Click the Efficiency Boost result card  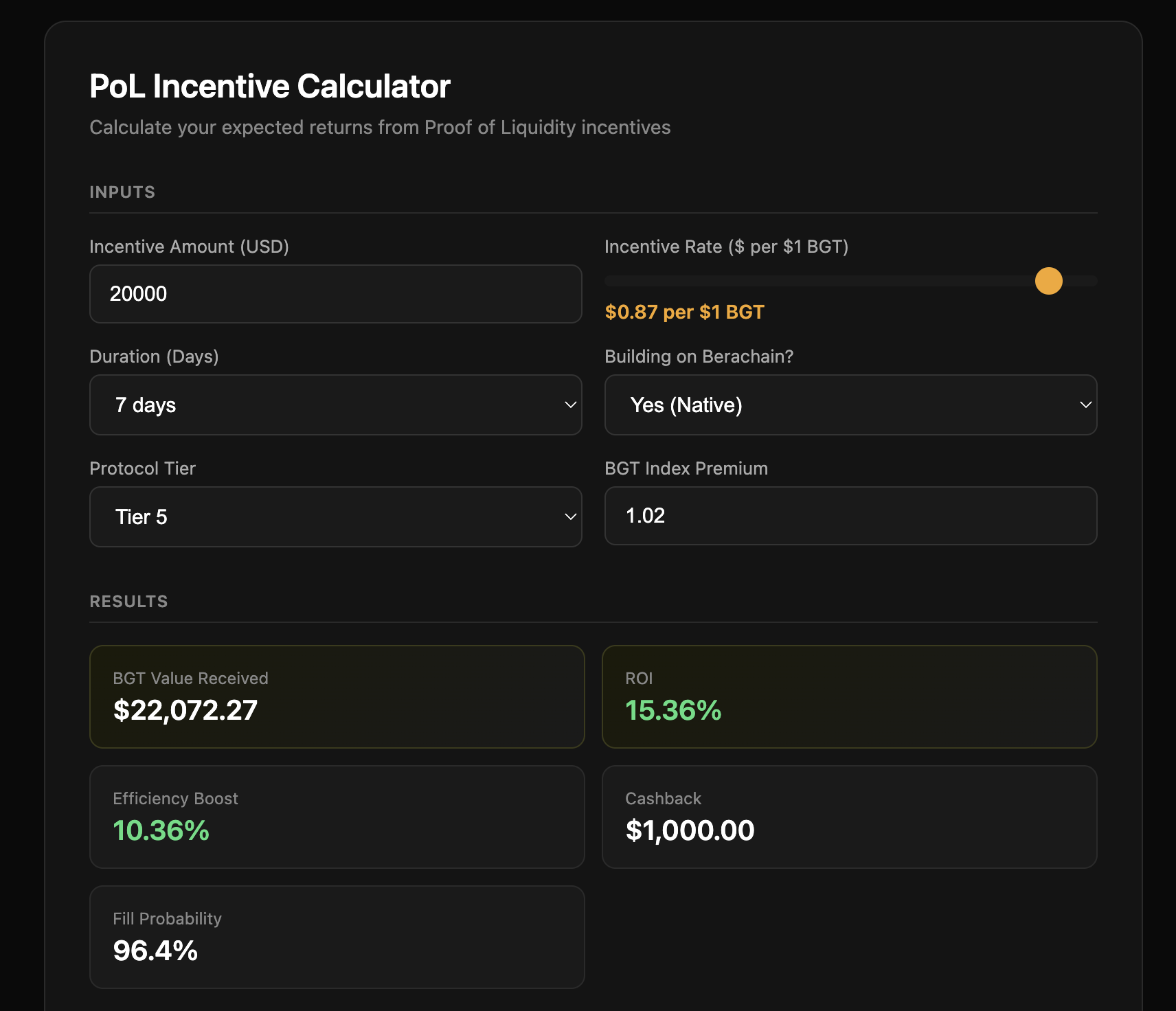click(337, 817)
